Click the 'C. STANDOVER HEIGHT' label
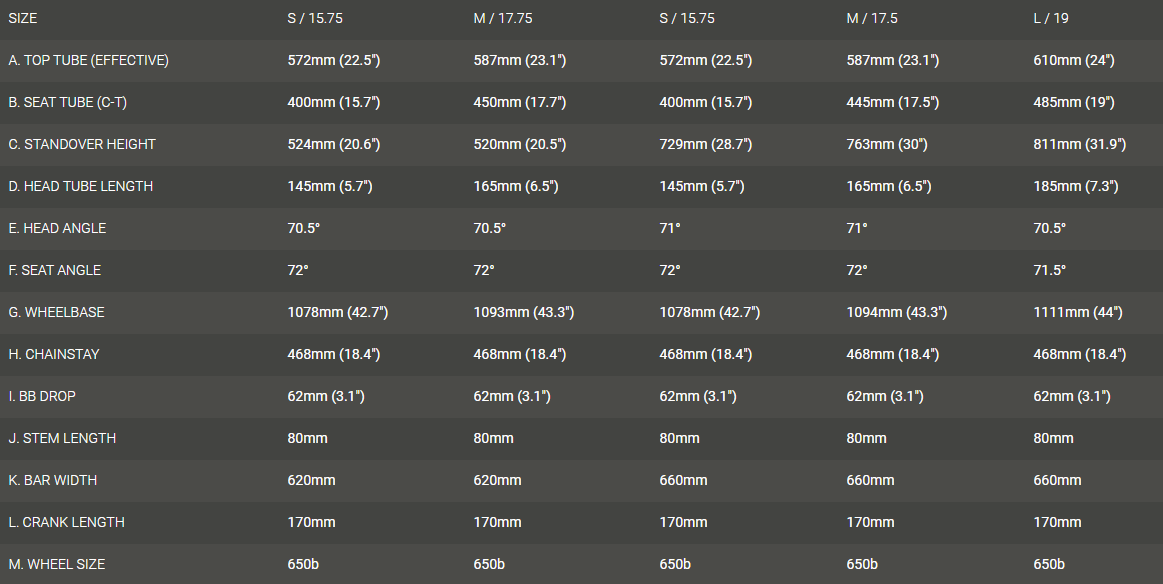The width and height of the screenshot is (1163, 584). pos(82,145)
